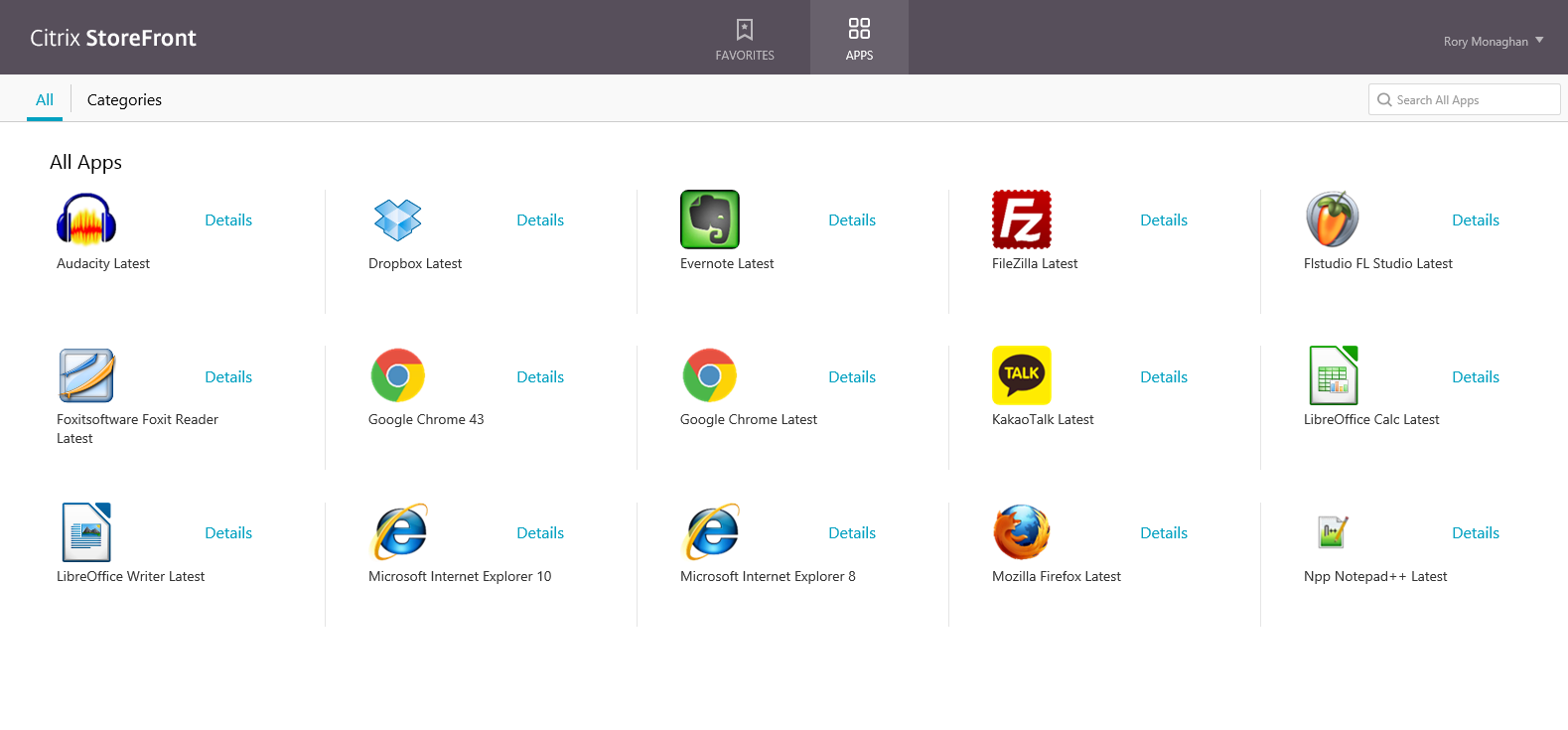
Task: Show Details for Evernote Latest
Action: [x=852, y=220]
